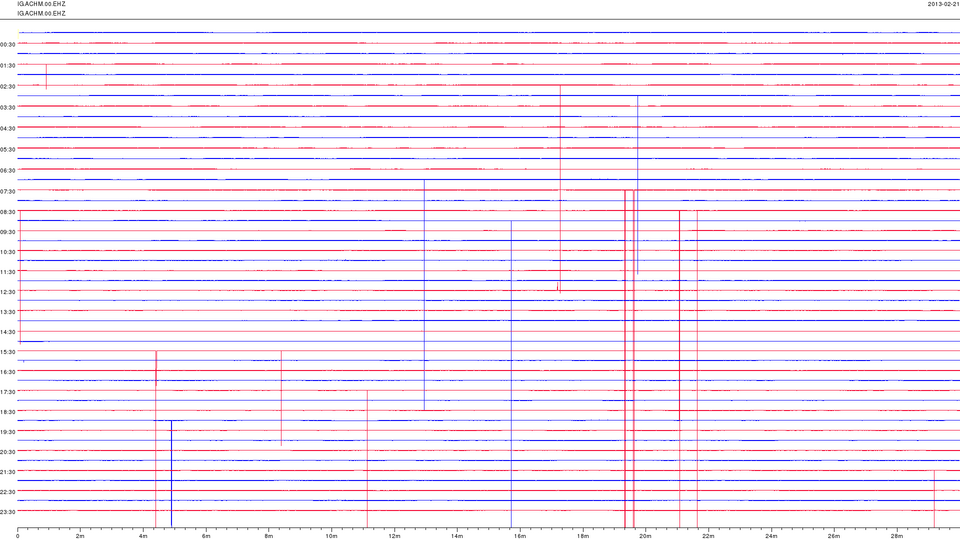Select the 11:30 time row label
This screenshot has height=540, width=960.
(8, 272)
